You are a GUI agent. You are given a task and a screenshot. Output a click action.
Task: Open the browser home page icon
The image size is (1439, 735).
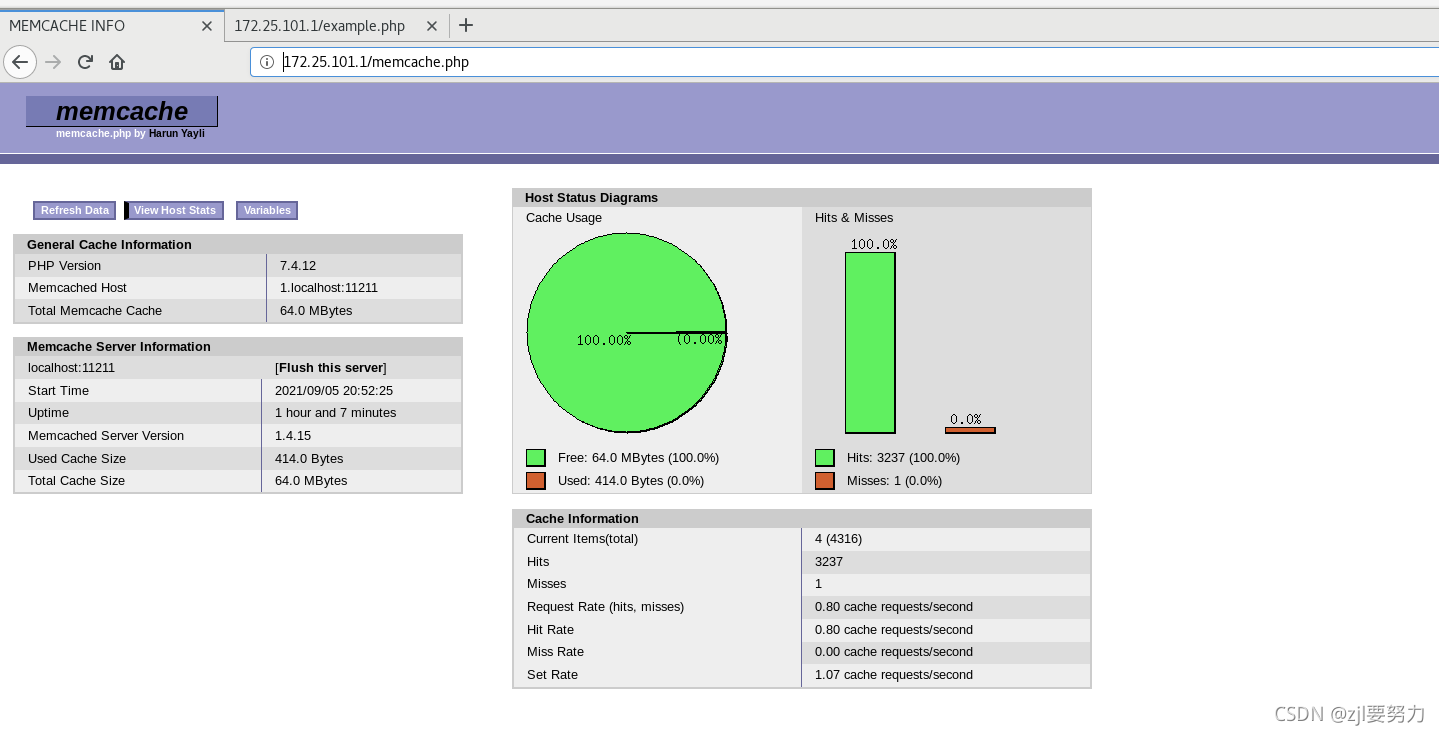[x=117, y=62]
